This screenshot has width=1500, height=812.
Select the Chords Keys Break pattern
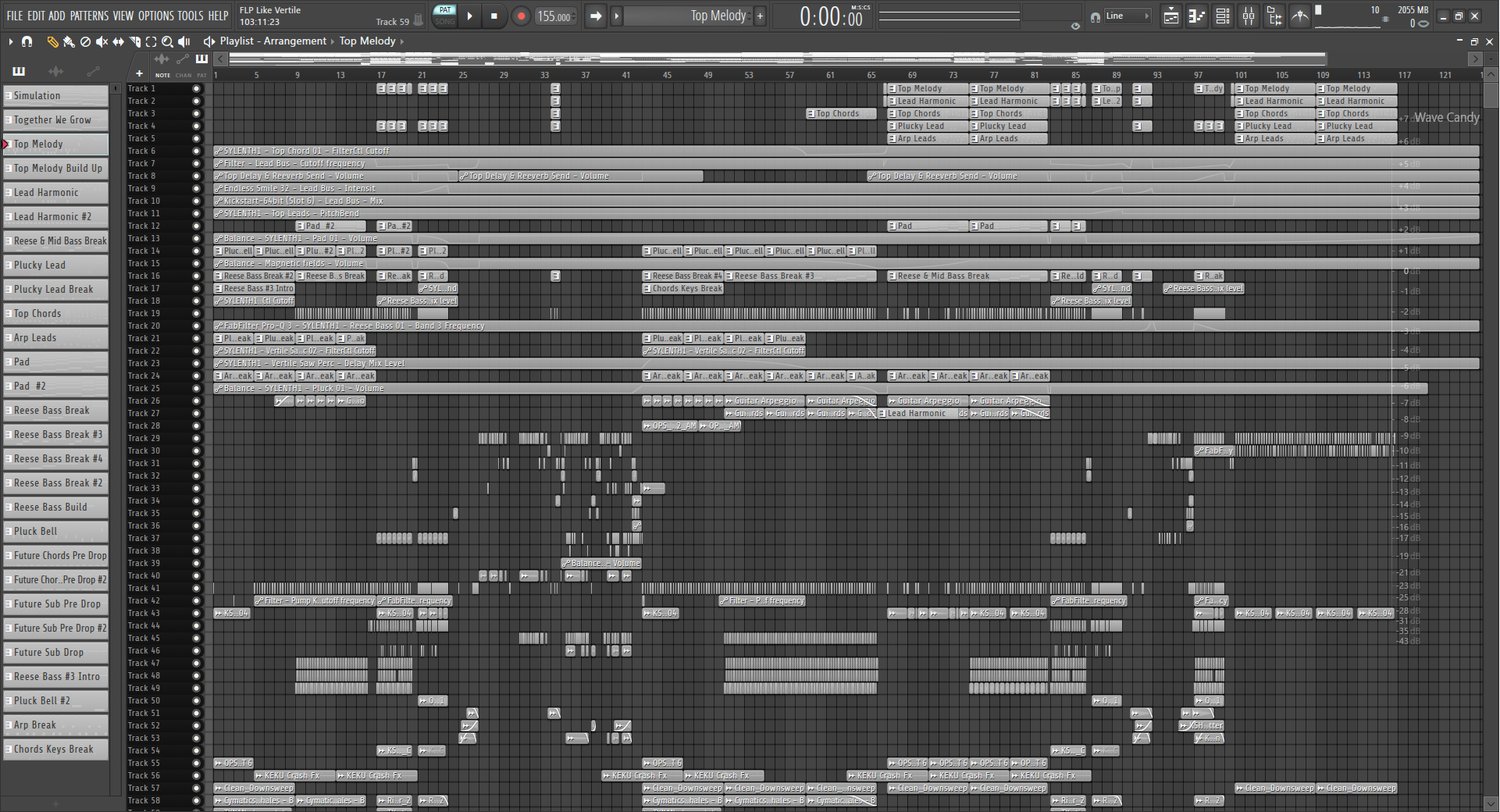point(56,749)
